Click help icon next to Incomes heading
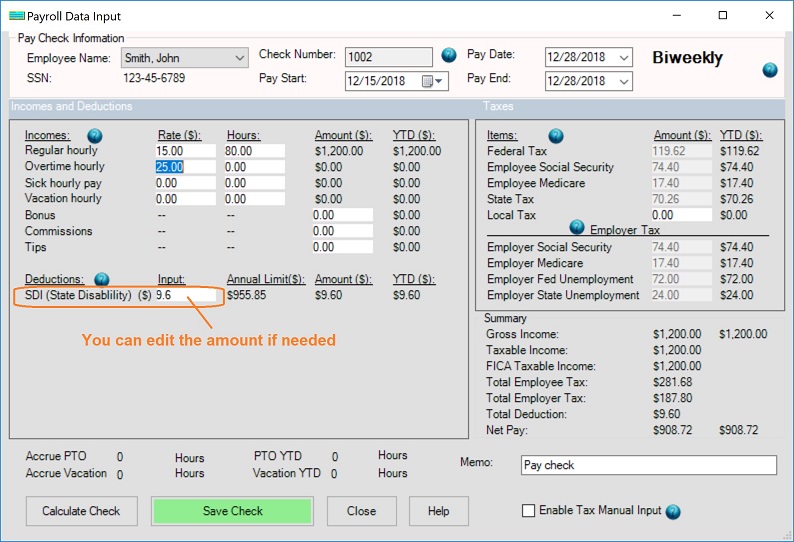The width and height of the screenshot is (794, 542). (x=94, y=135)
